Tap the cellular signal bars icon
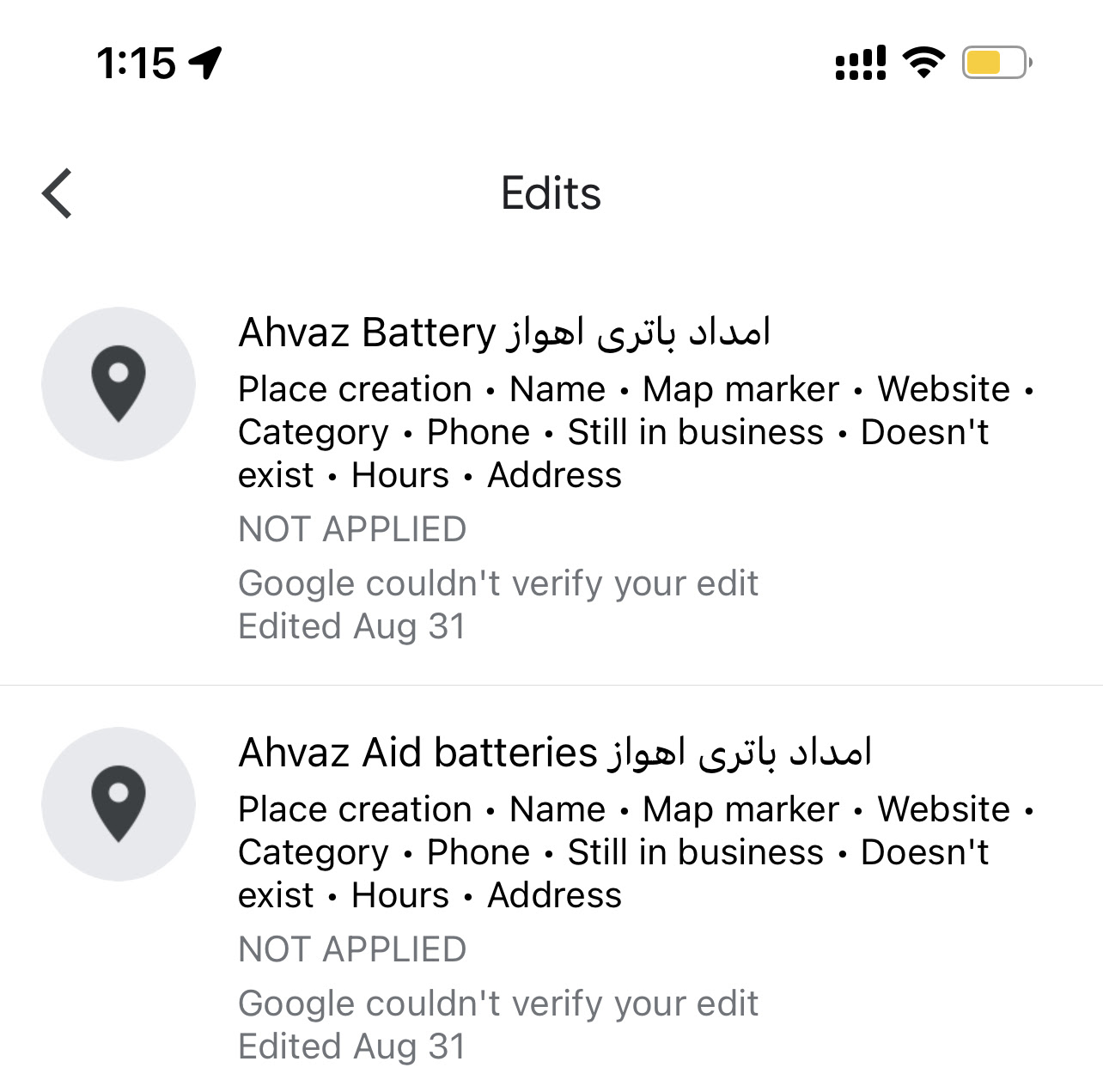Image resolution: width=1103 pixels, height=1092 pixels. [x=861, y=63]
